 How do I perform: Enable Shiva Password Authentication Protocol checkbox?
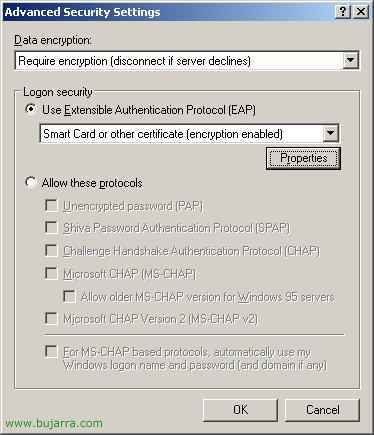tap(51, 227)
